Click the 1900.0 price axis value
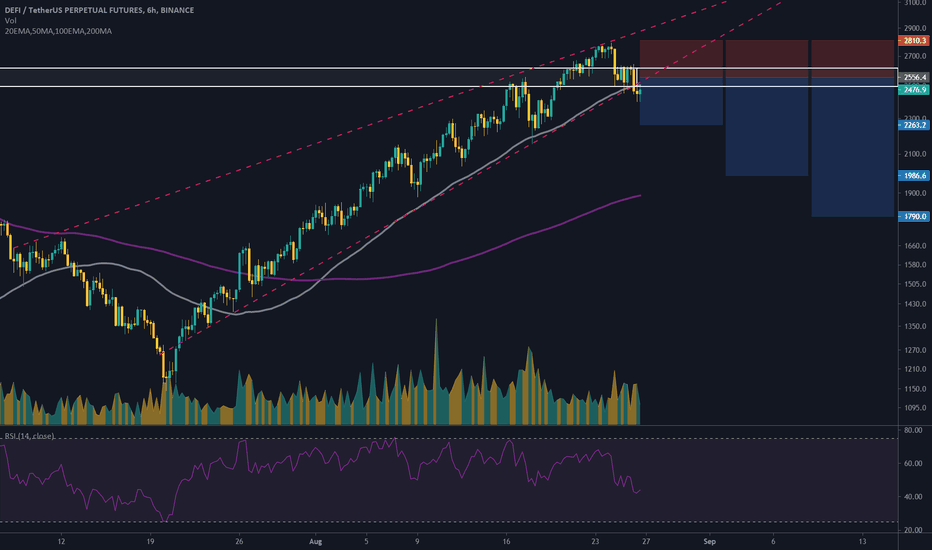Viewport: 932px width, 550px height. point(915,193)
